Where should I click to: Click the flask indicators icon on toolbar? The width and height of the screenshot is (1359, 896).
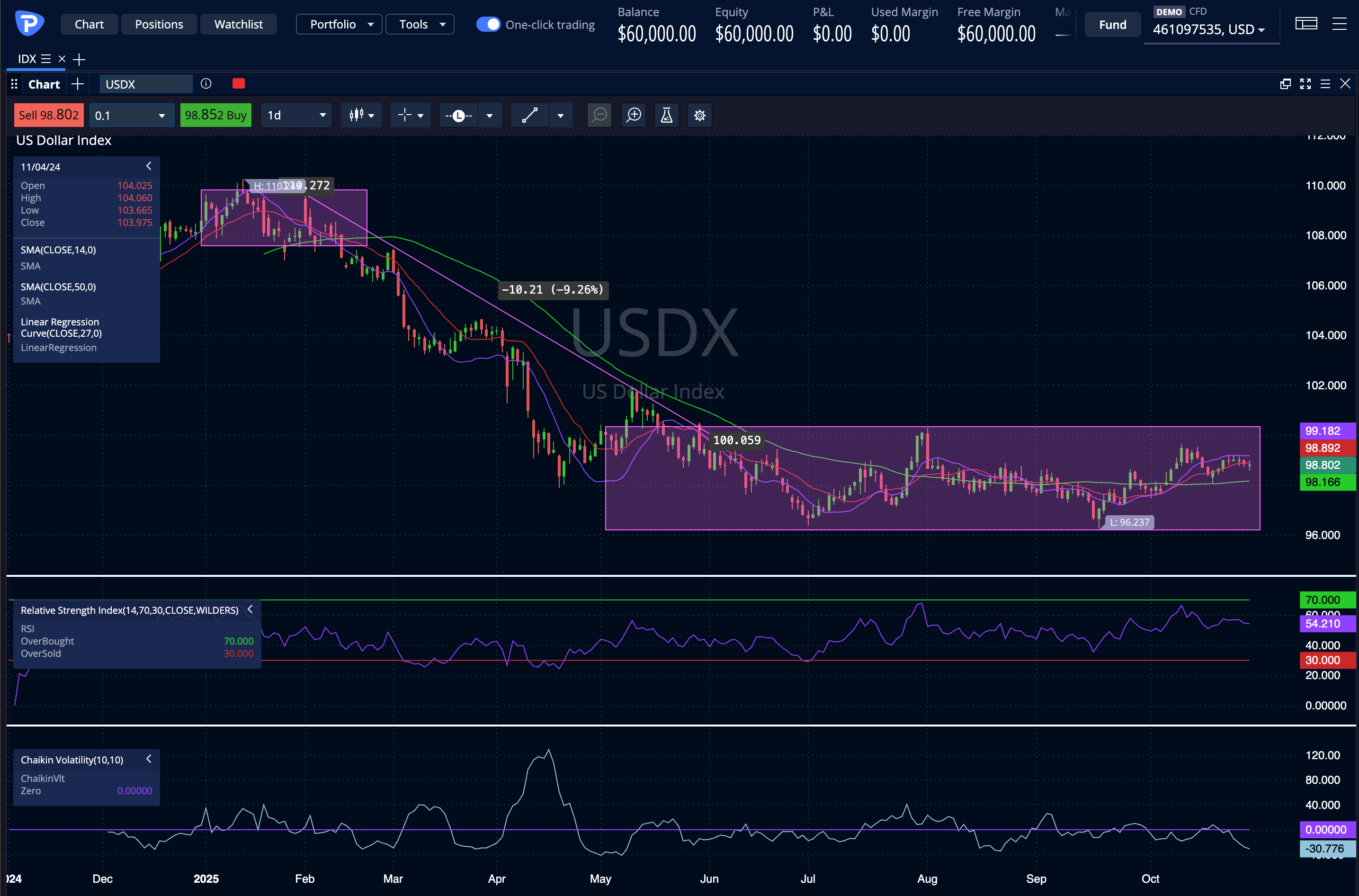pyautogui.click(x=666, y=115)
